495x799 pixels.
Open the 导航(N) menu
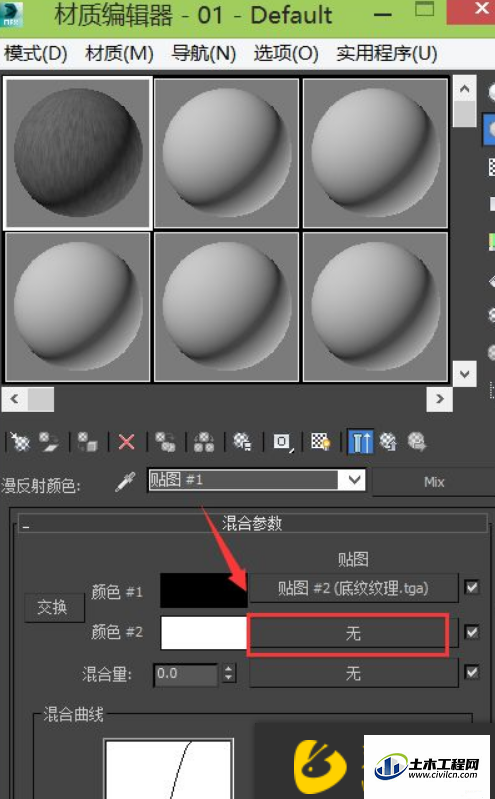(x=203, y=53)
